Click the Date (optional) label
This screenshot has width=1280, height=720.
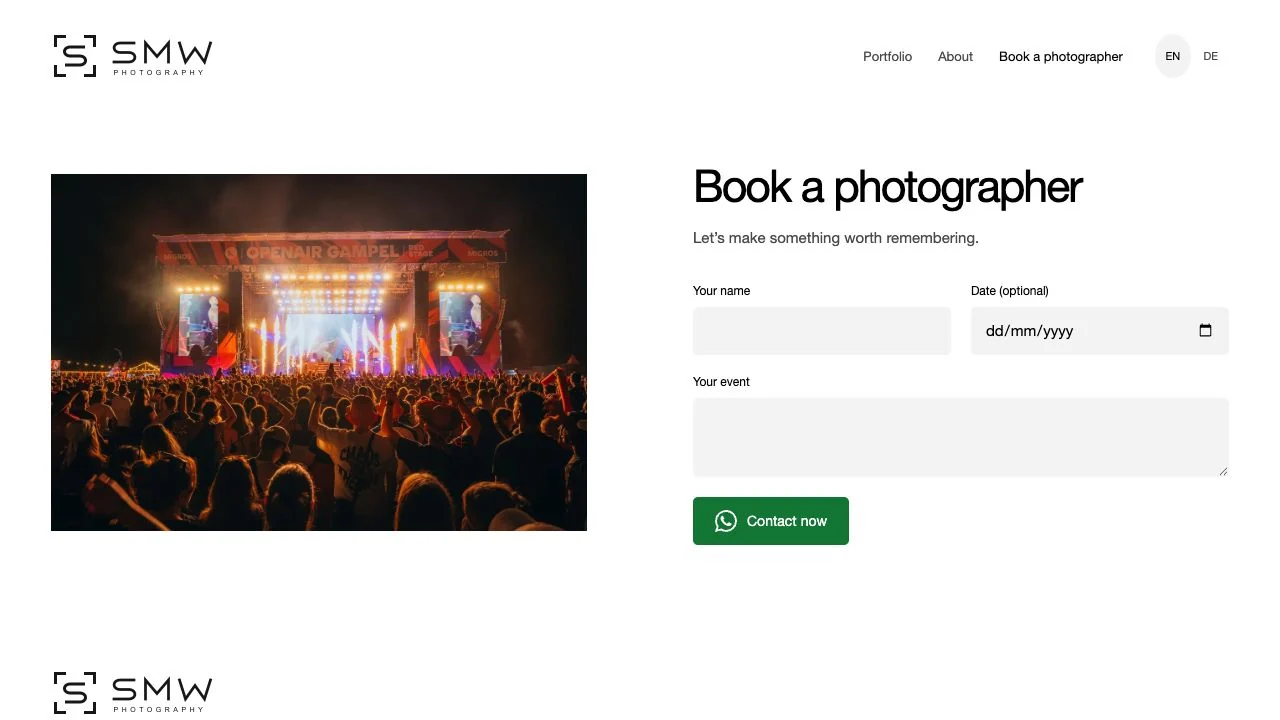1010,291
